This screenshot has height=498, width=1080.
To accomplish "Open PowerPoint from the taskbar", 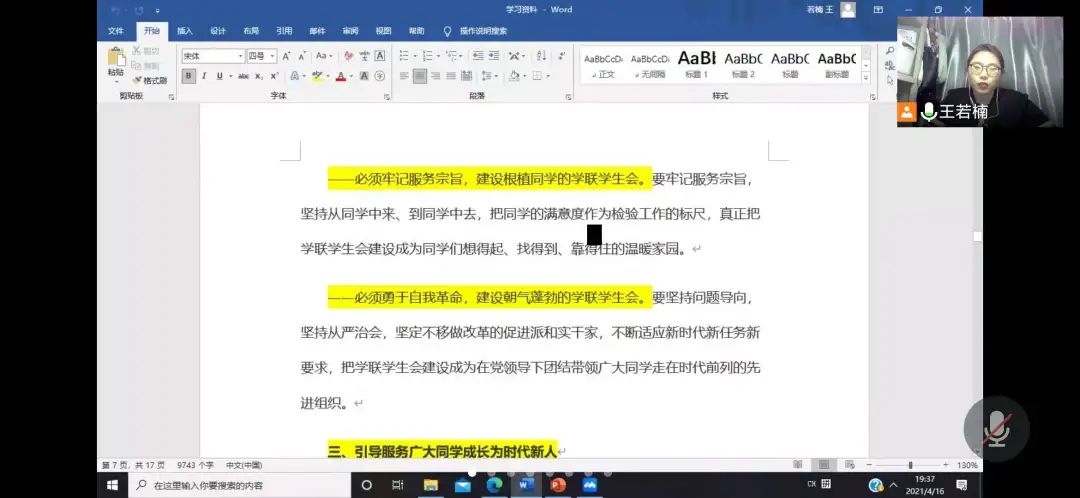I will point(558,485).
